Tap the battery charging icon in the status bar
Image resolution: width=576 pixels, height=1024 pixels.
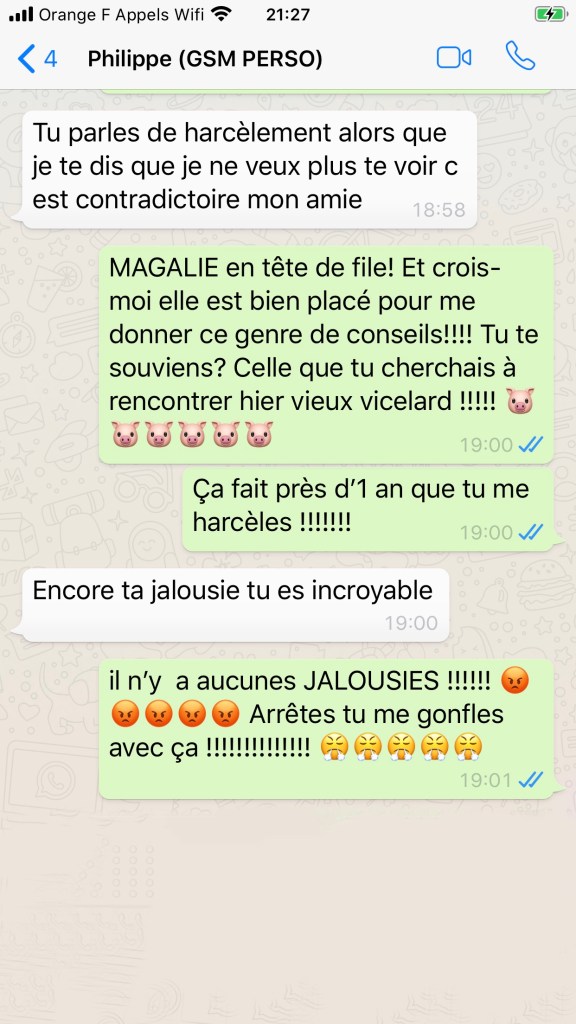click(x=551, y=14)
